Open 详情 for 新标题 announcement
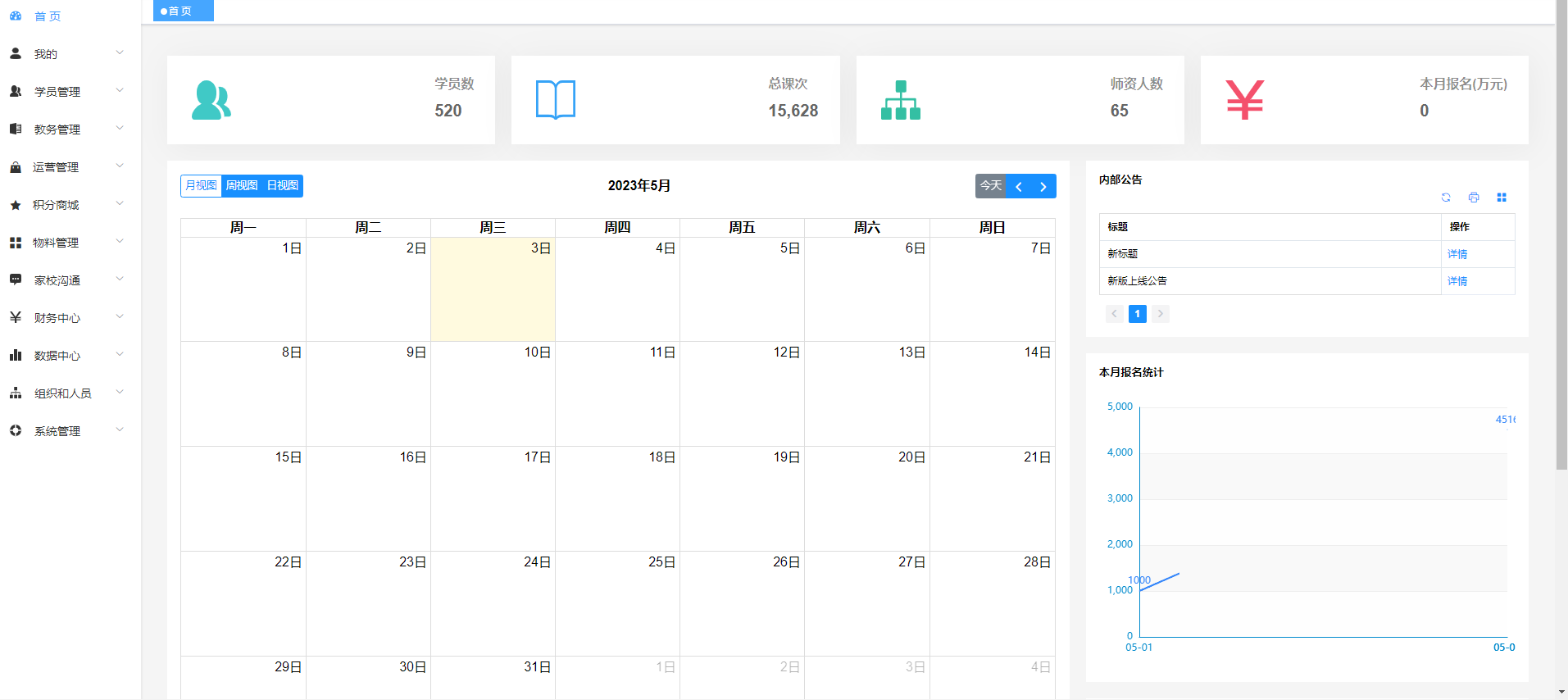The width and height of the screenshot is (1568, 700). (x=1457, y=254)
